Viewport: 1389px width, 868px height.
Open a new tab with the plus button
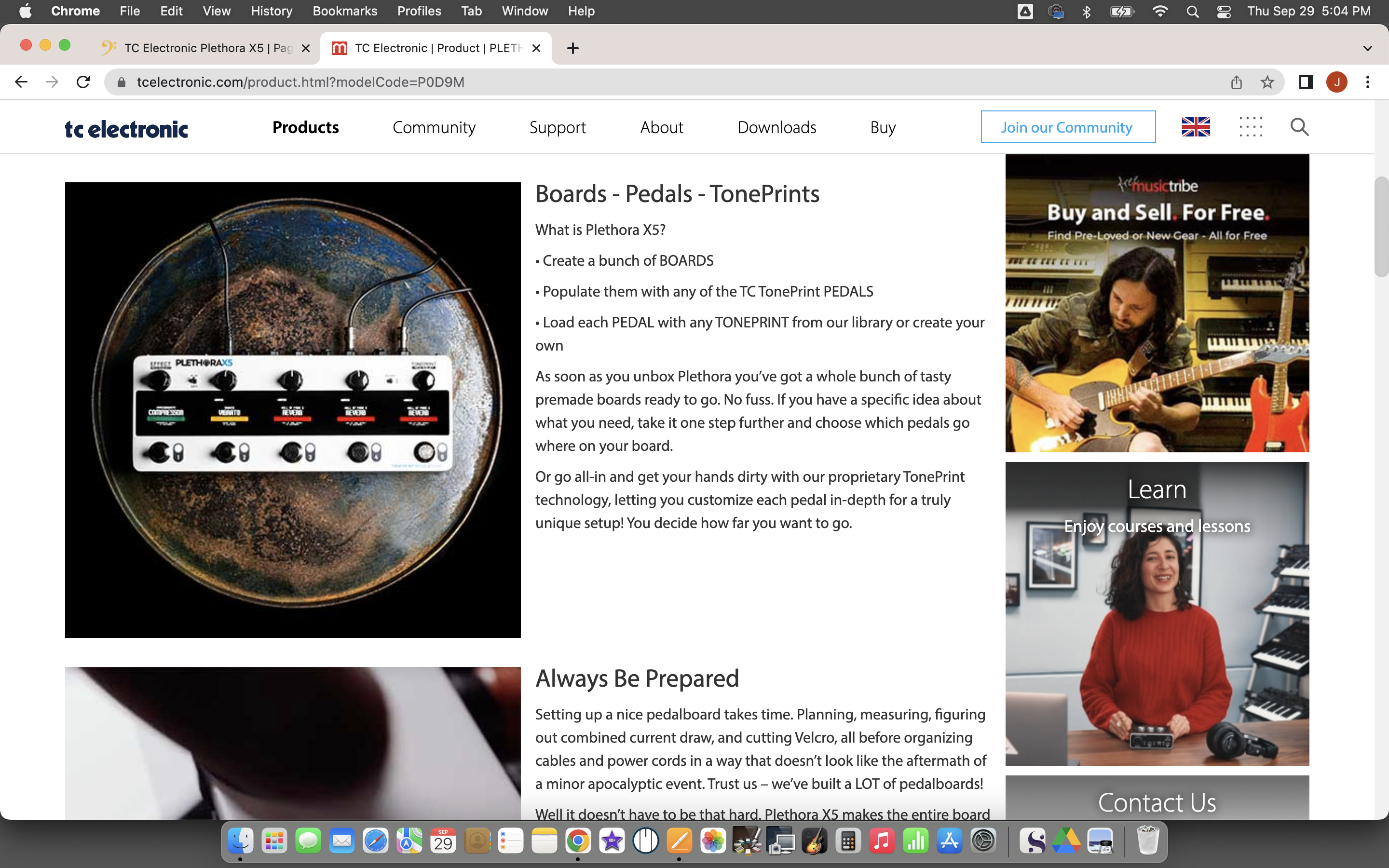coord(573,48)
